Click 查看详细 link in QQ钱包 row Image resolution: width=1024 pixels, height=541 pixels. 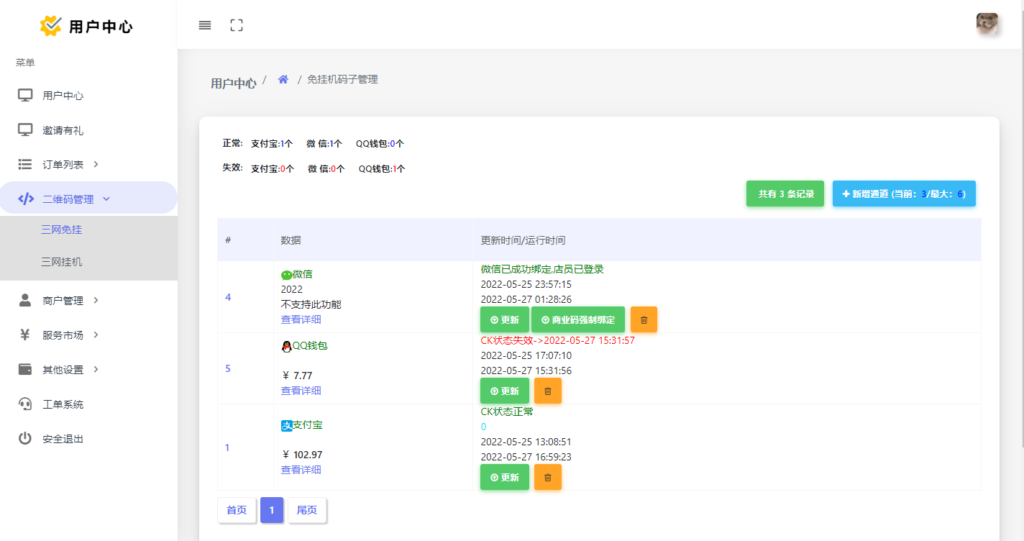[300, 391]
